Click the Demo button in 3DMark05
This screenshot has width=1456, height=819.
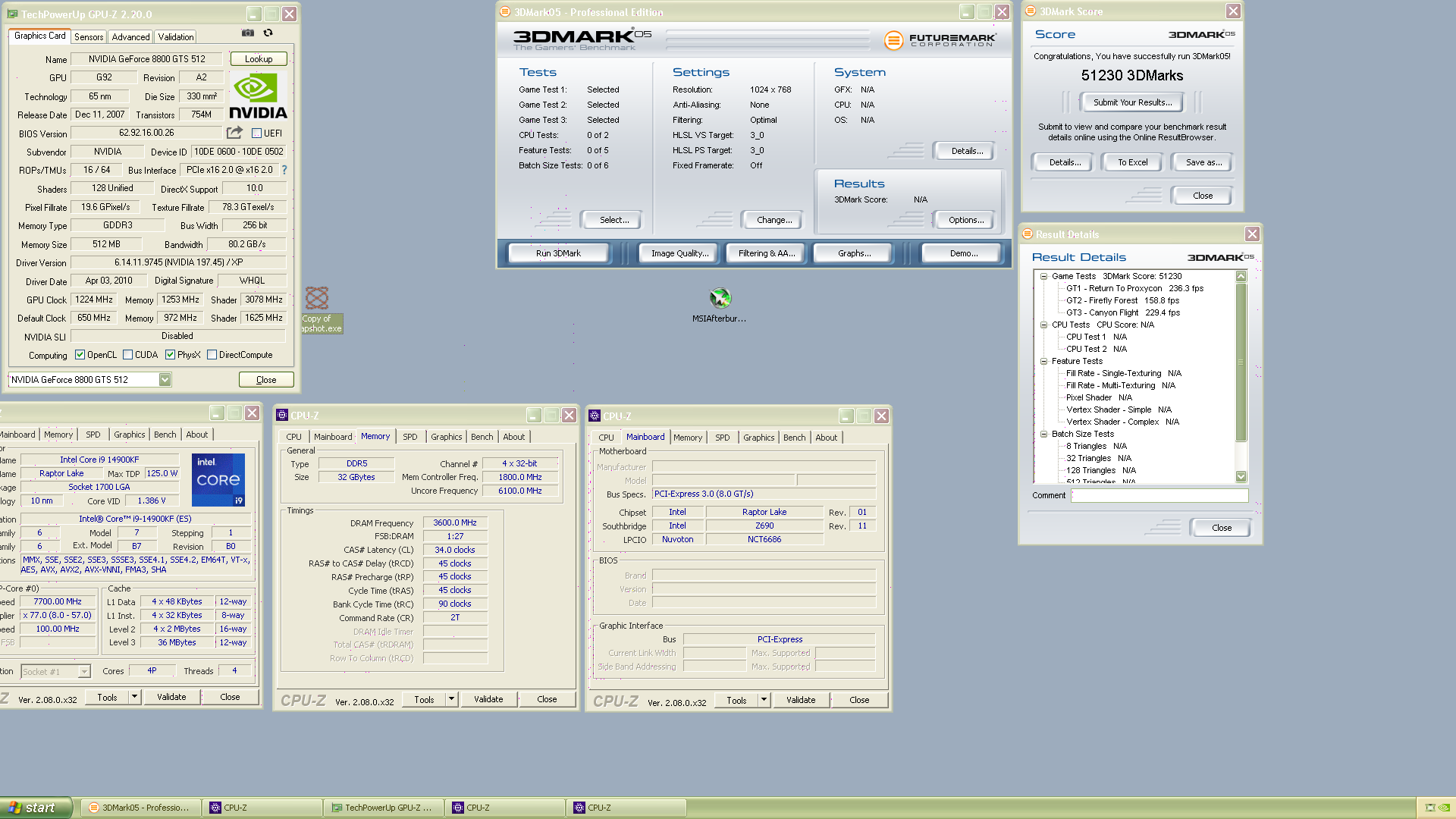[964, 253]
